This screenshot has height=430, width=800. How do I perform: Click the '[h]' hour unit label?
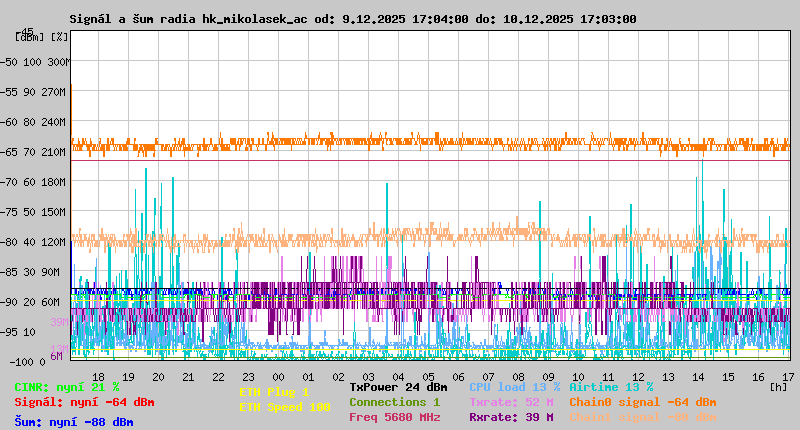tap(779, 387)
